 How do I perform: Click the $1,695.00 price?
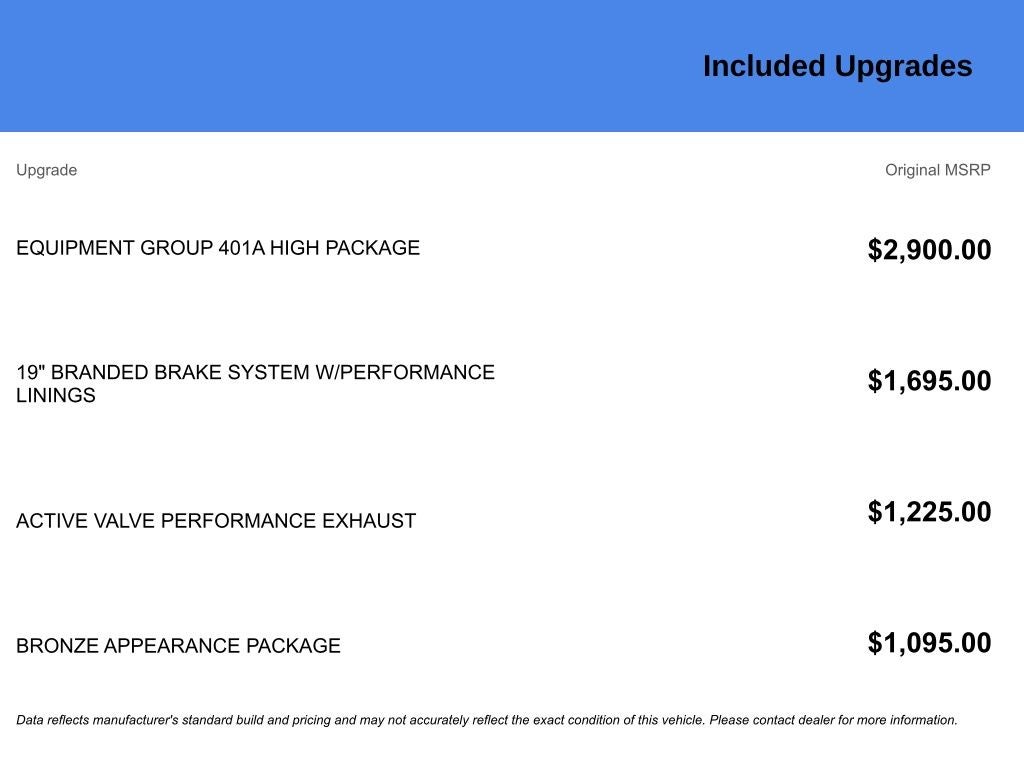929,381
